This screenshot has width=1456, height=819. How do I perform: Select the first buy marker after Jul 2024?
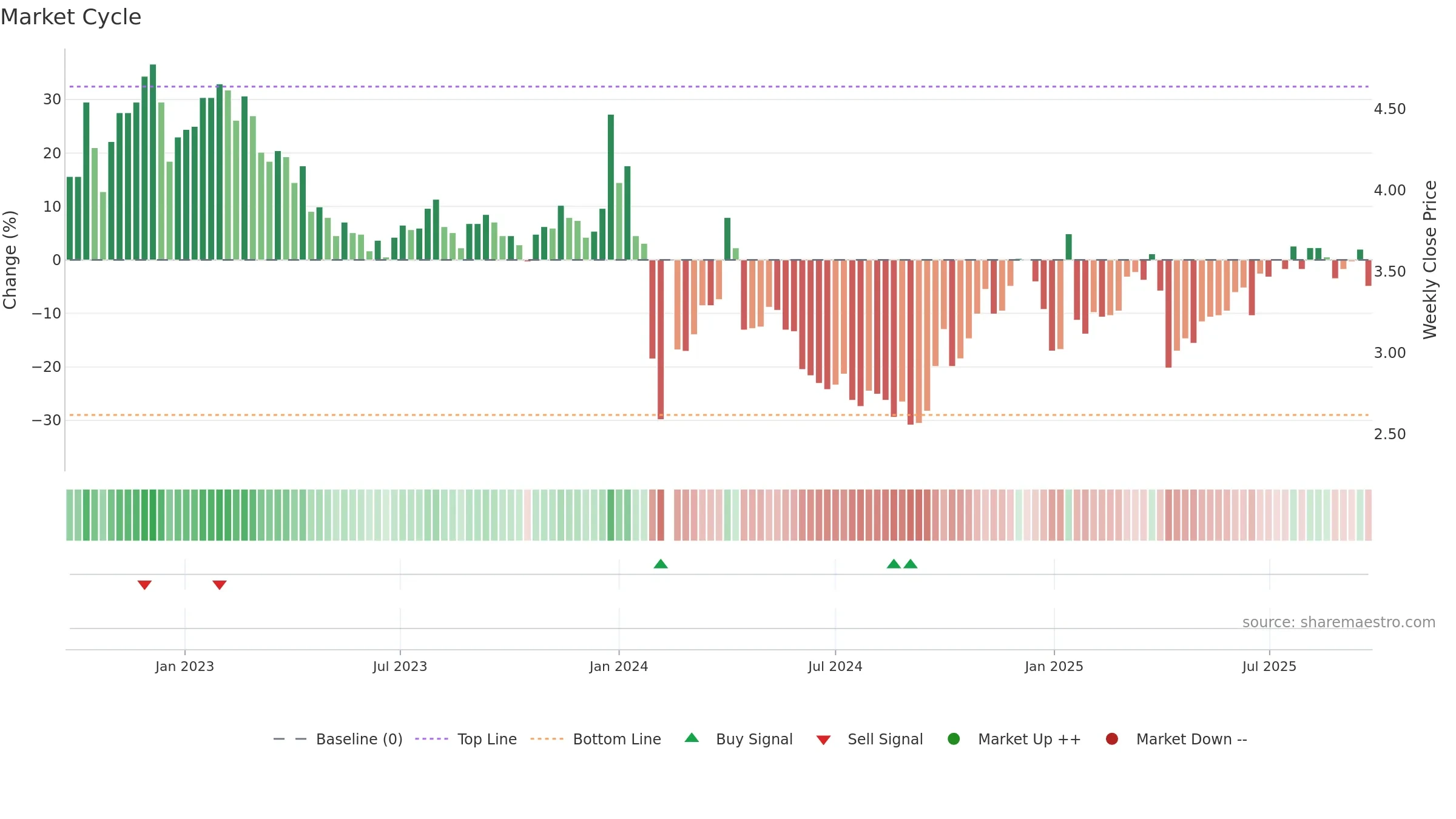894,564
